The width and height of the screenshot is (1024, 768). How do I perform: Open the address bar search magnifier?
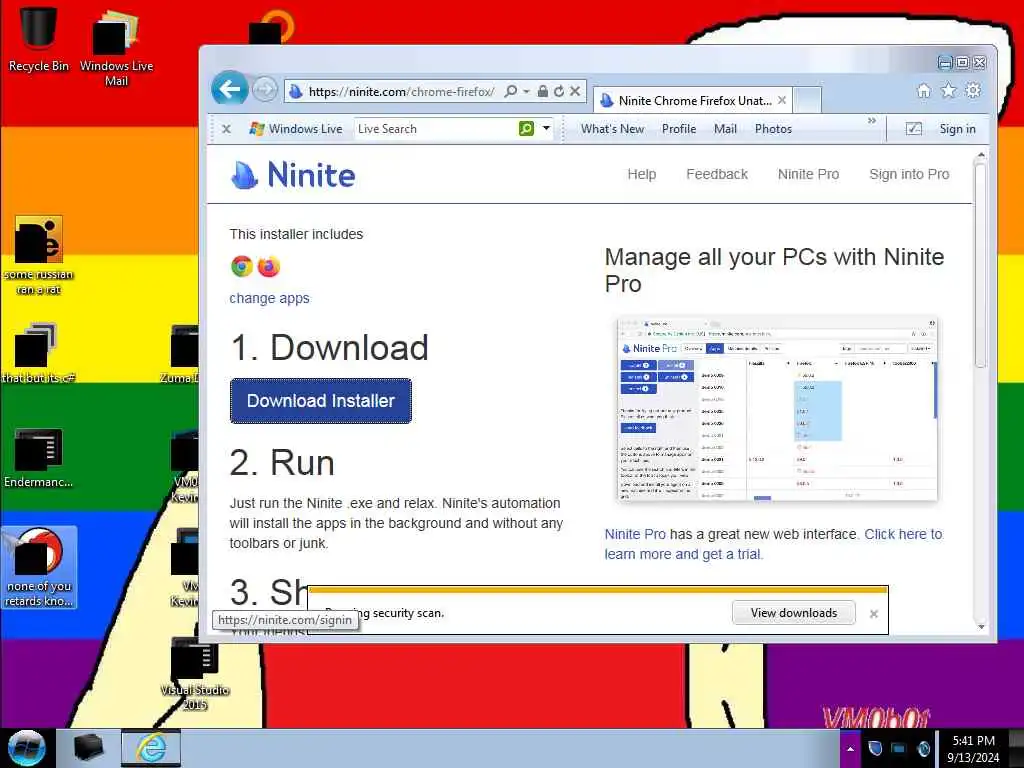point(511,91)
